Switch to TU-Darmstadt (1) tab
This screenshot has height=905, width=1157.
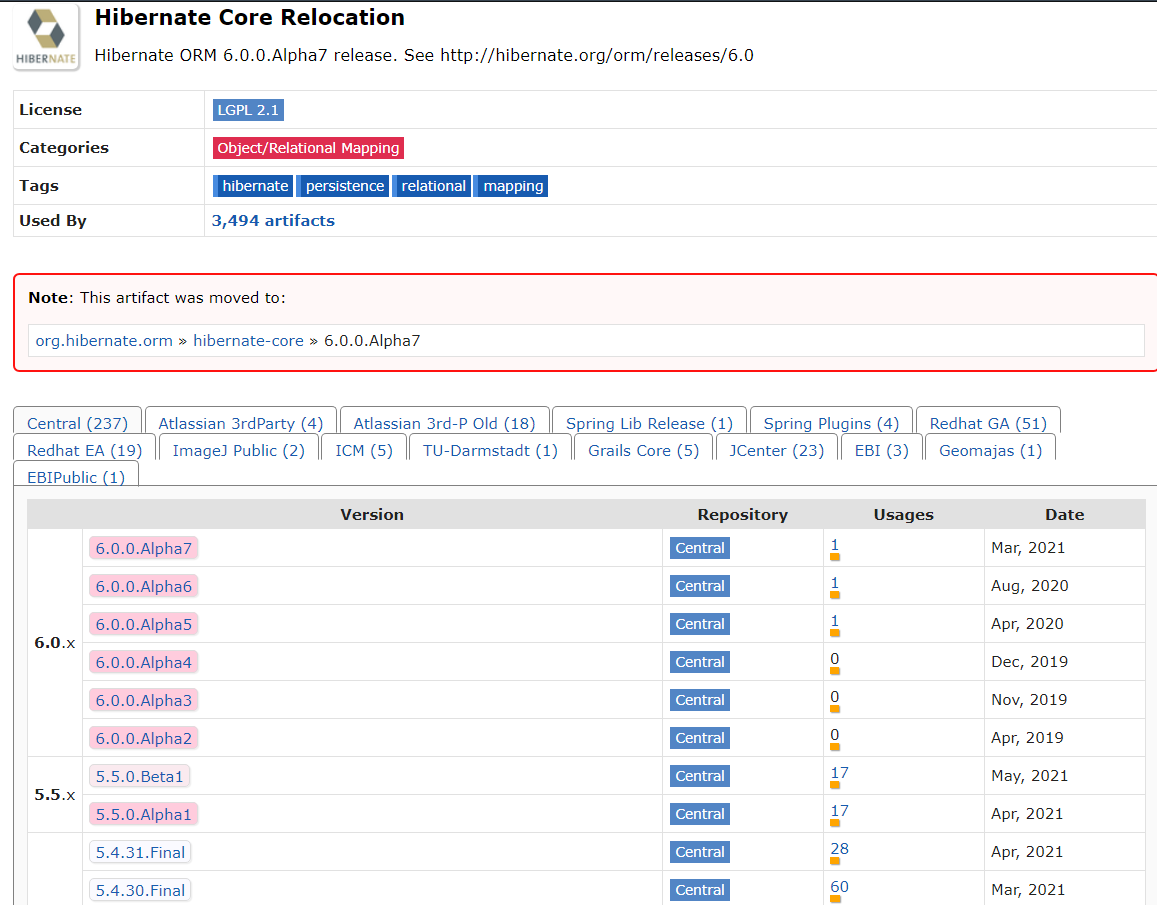pos(490,450)
